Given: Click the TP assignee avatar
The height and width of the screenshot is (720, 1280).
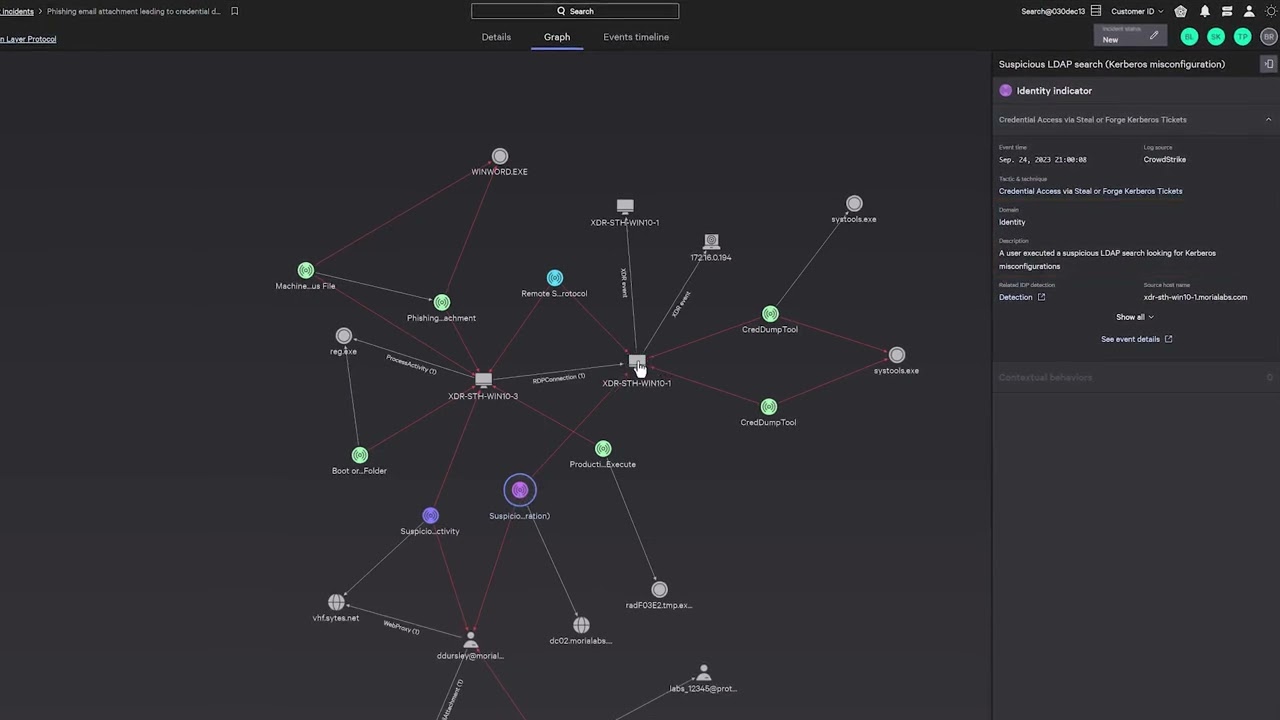Looking at the screenshot, I should click(x=1242, y=37).
